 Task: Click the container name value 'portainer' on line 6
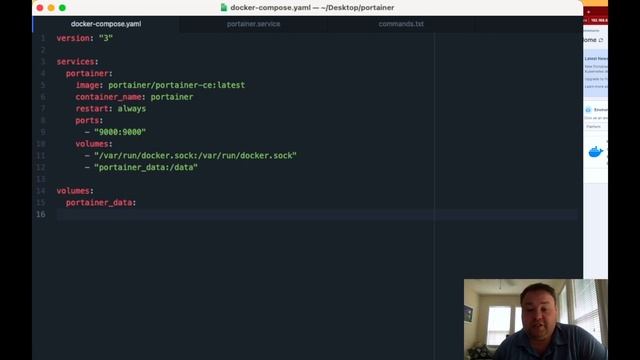172,97
